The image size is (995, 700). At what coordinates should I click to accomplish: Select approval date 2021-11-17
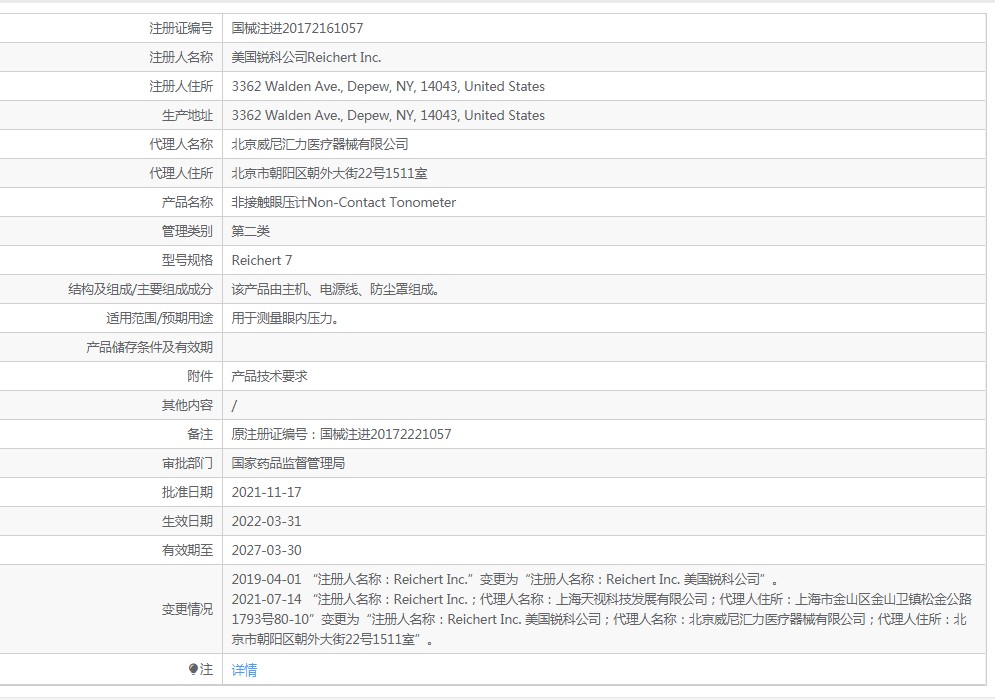click(x=267, y=492)
